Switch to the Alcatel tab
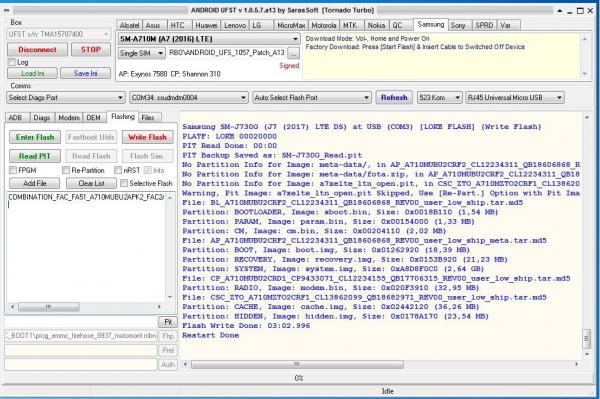The height and width of the screenshot is (399, 600). click(129, 25)
